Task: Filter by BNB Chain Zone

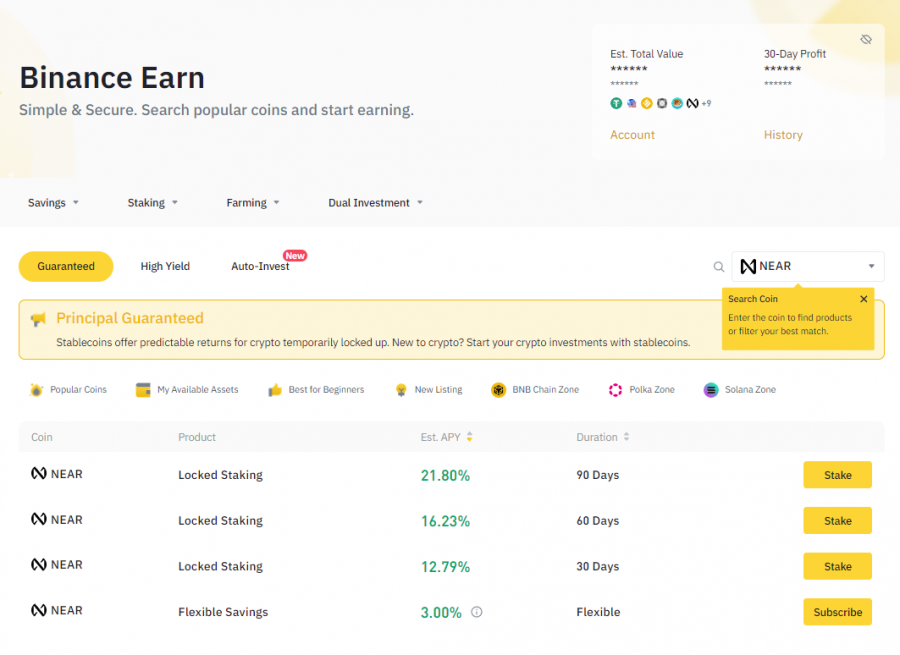Action: 535,390
